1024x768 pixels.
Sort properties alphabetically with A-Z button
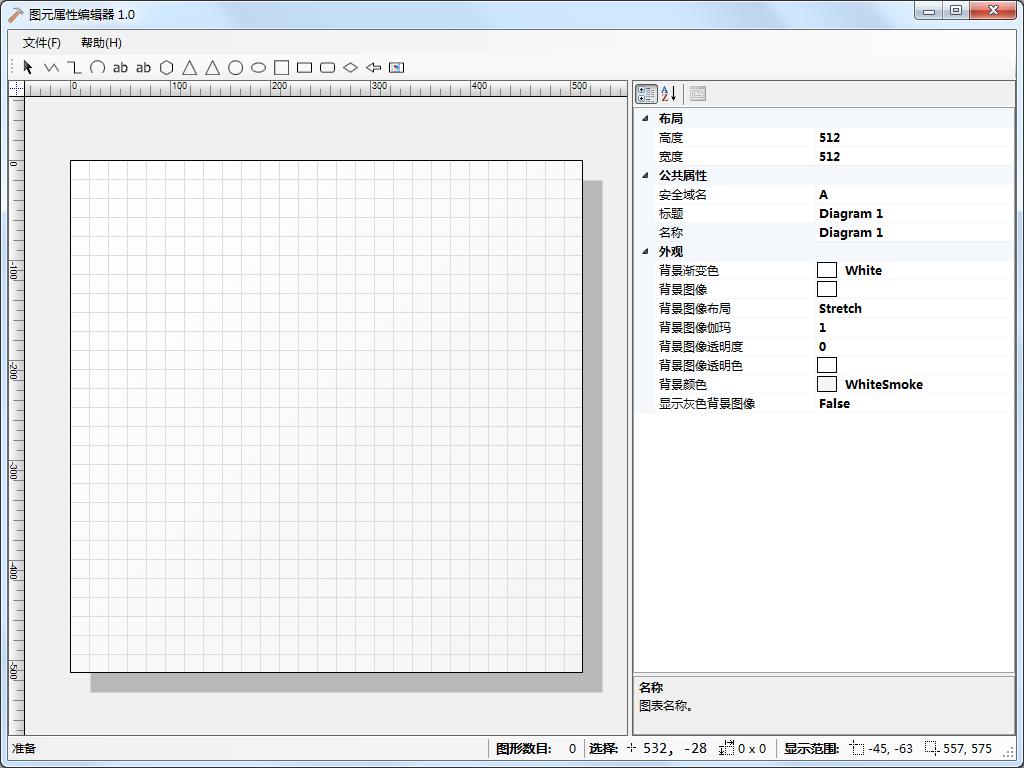tap(669, 94)
